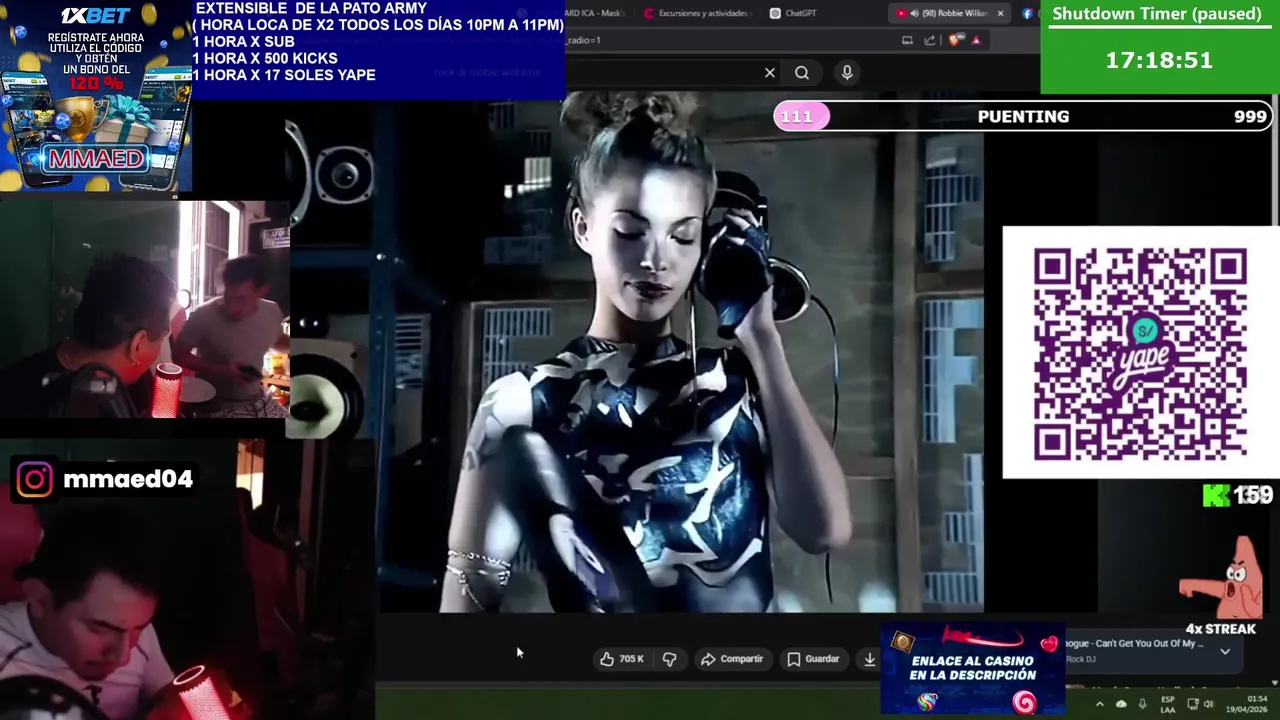Image resolution: width=1280 pixels, height=720 pixels.
Task: Open the Brave Shields lion icon
Action: click(x=956, y=40)
